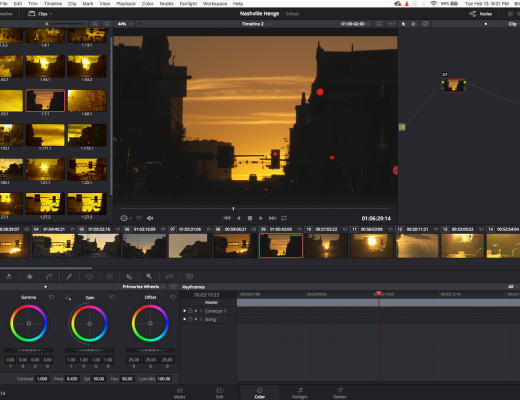Open the Curves palette
Viewport: 520px width, 400px height.
[49, 276]
